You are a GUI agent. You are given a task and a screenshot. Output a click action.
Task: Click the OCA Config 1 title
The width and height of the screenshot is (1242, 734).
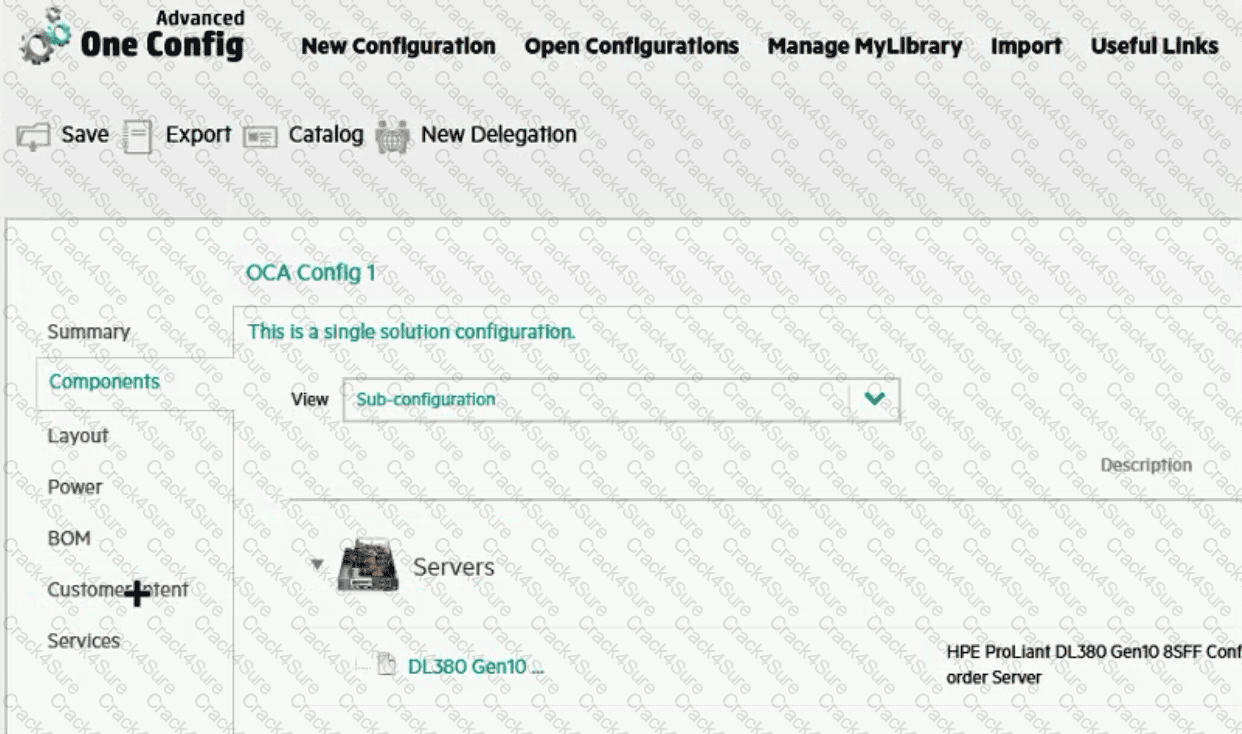(311, 272)
